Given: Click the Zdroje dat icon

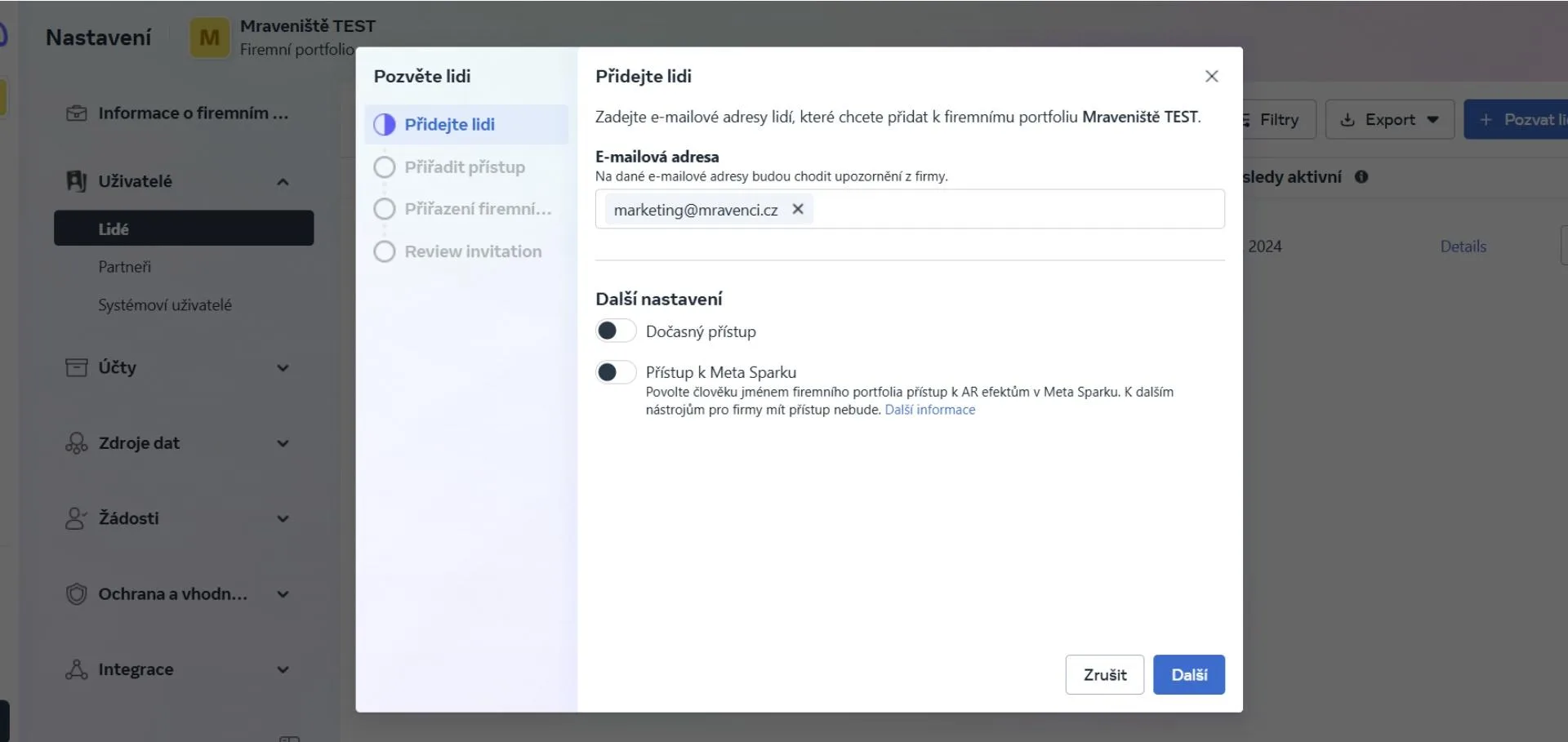Looking at the screenshot, I should (x=76, y=443).
